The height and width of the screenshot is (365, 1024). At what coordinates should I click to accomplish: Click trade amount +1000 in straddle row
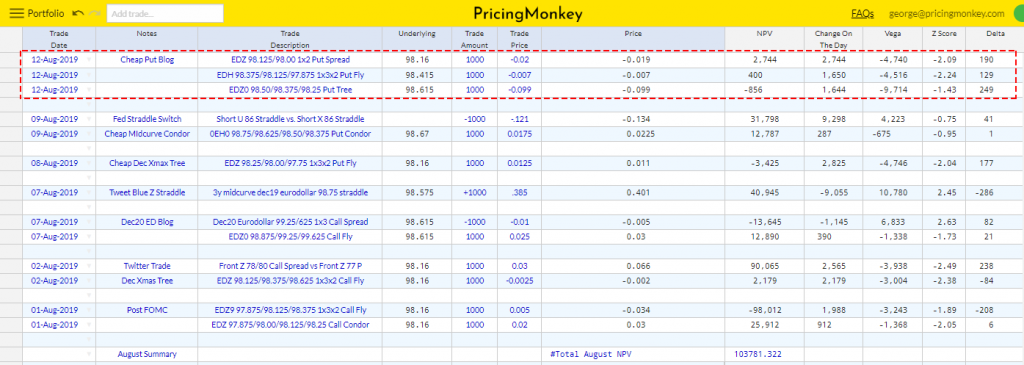pos(474,193)
